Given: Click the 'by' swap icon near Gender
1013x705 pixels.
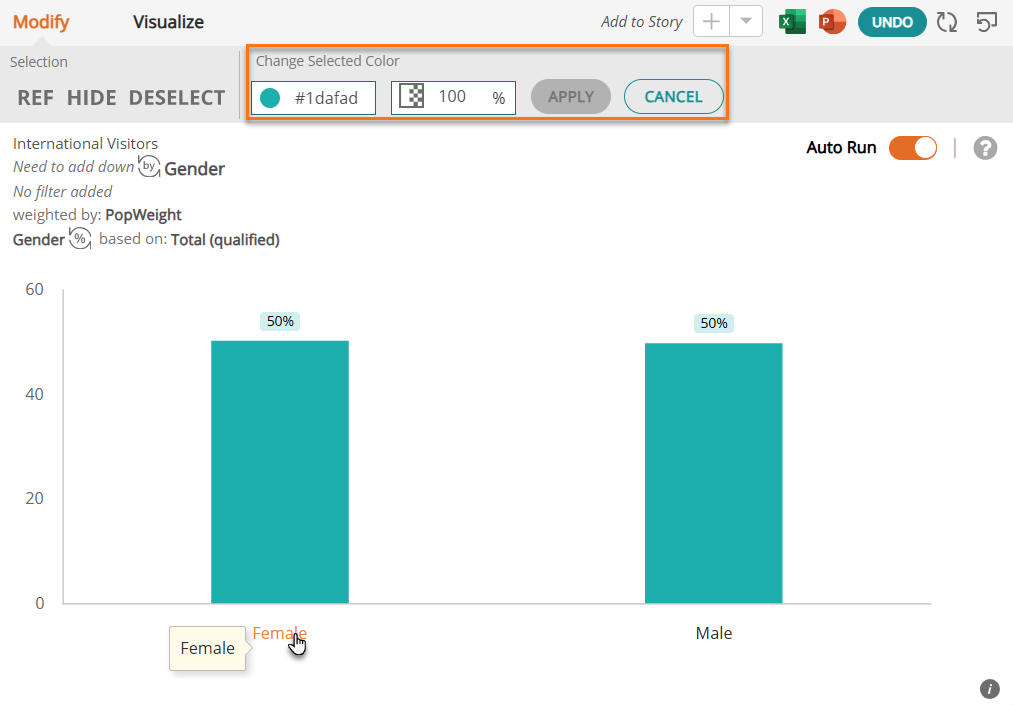Looking at the screenshot, I should (149, 166).
